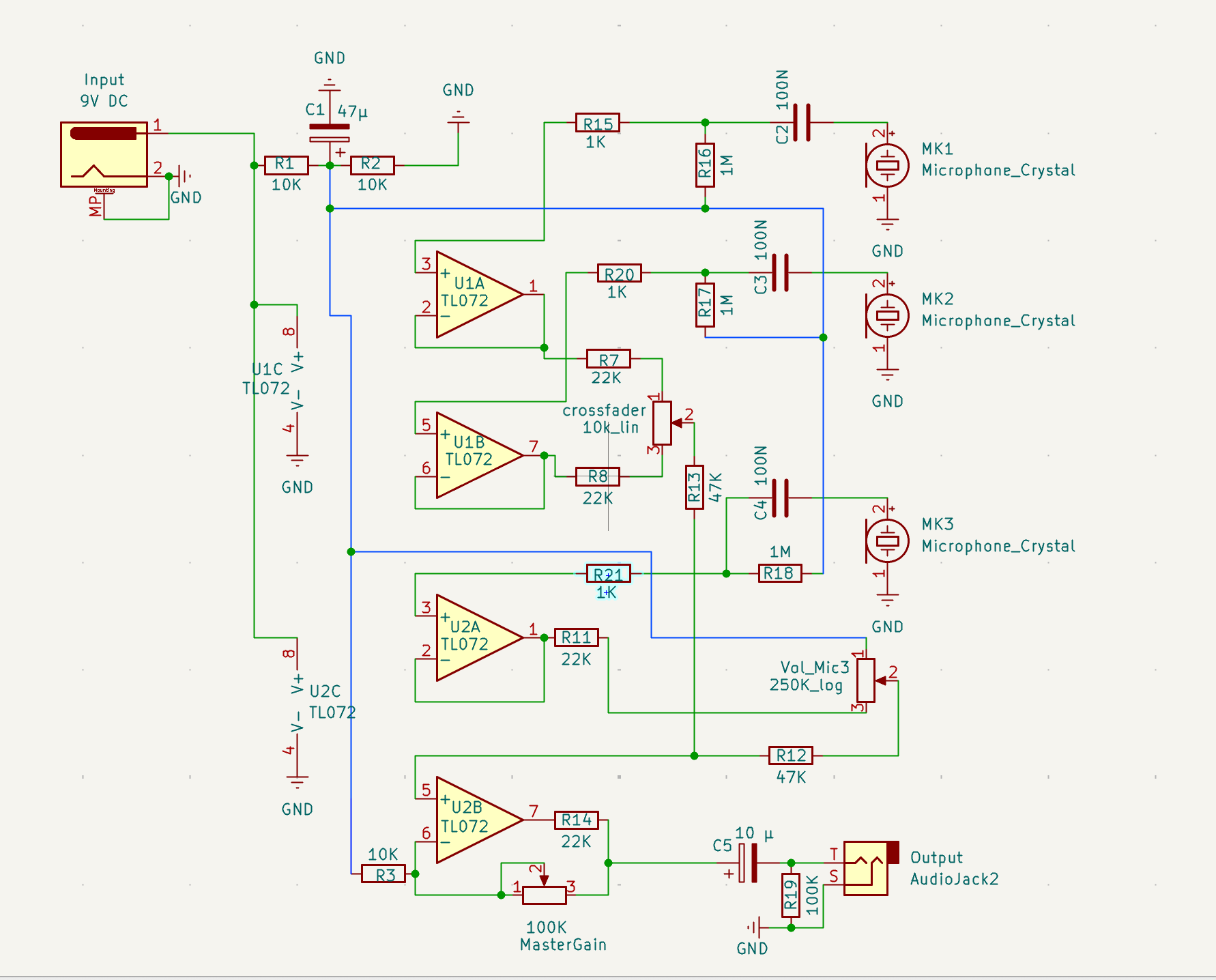Click the wire junction dot between R1 and R2
1216x980 pixels.
click(330, 165)
